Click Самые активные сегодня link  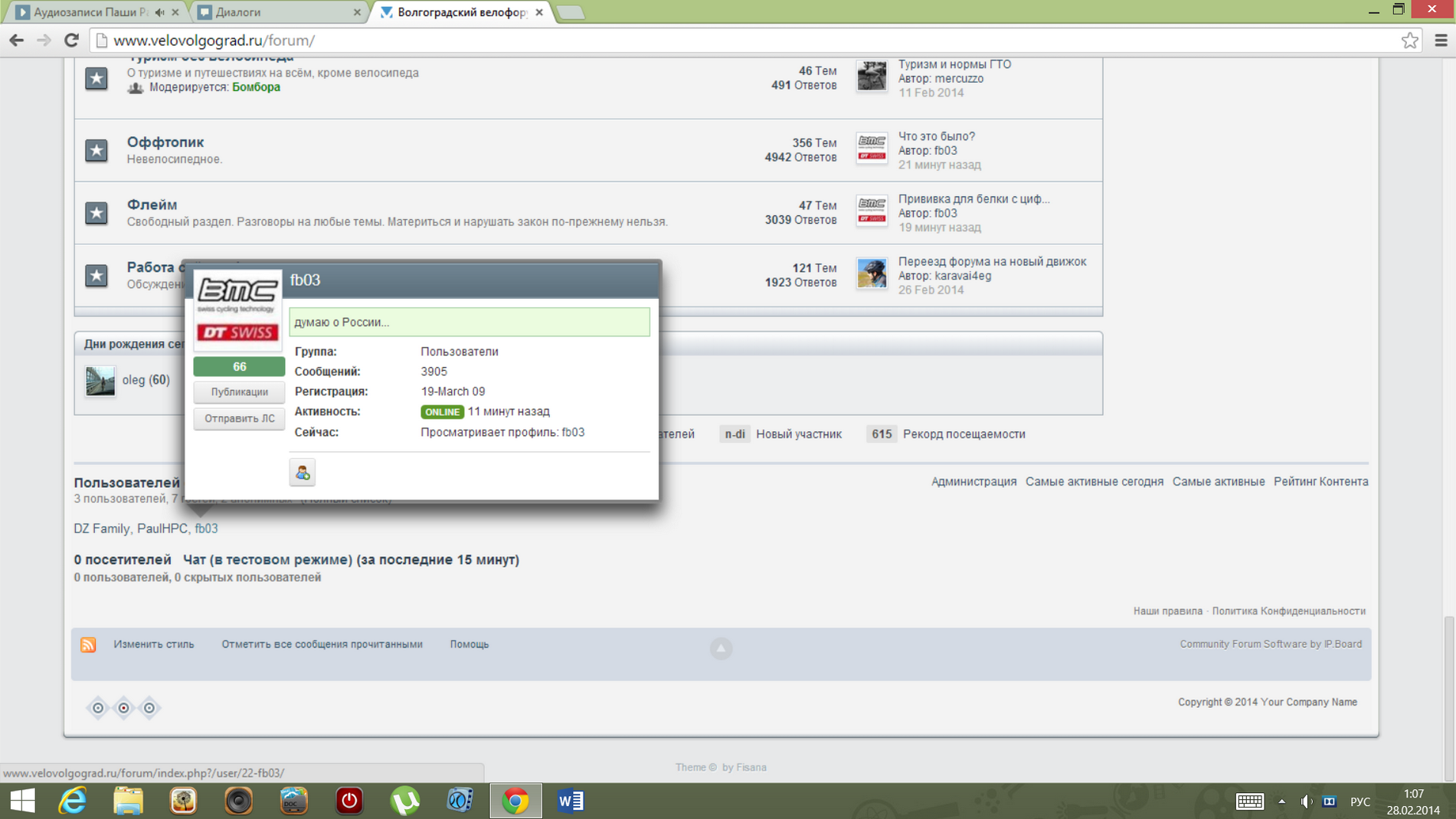[x=1094, y=482]
